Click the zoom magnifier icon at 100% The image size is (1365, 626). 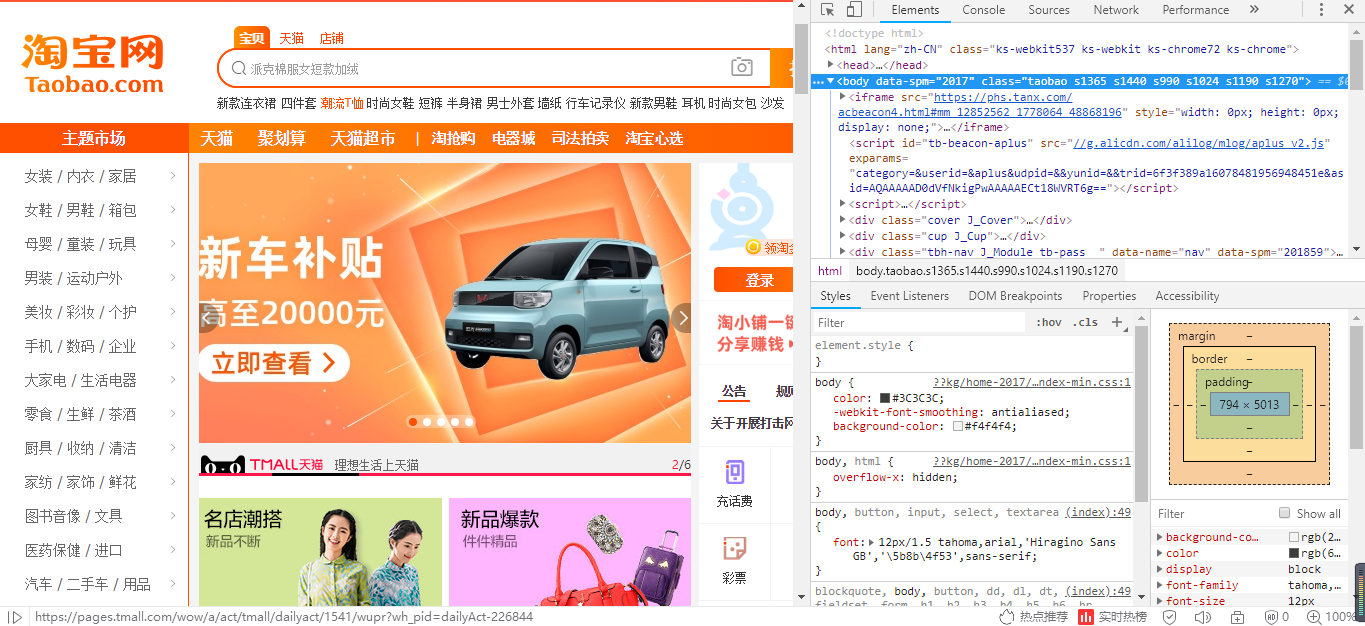[1314, 617]
